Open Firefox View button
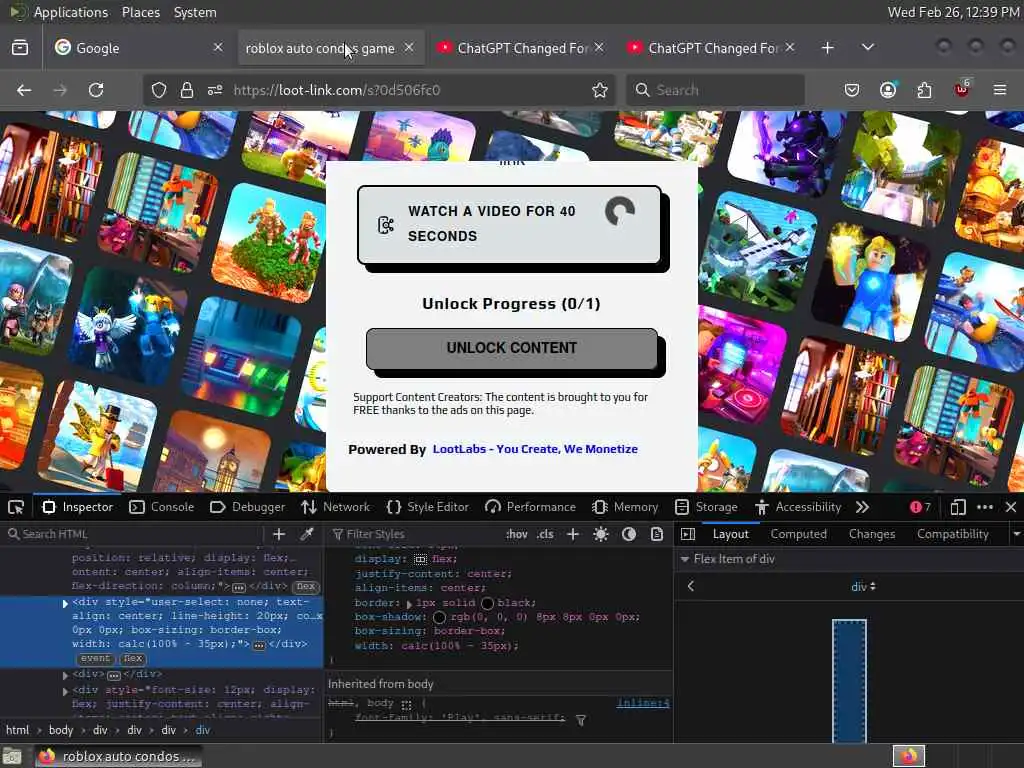The width and height of the screenshot is (1024, 768). click(x=20, y=48)
